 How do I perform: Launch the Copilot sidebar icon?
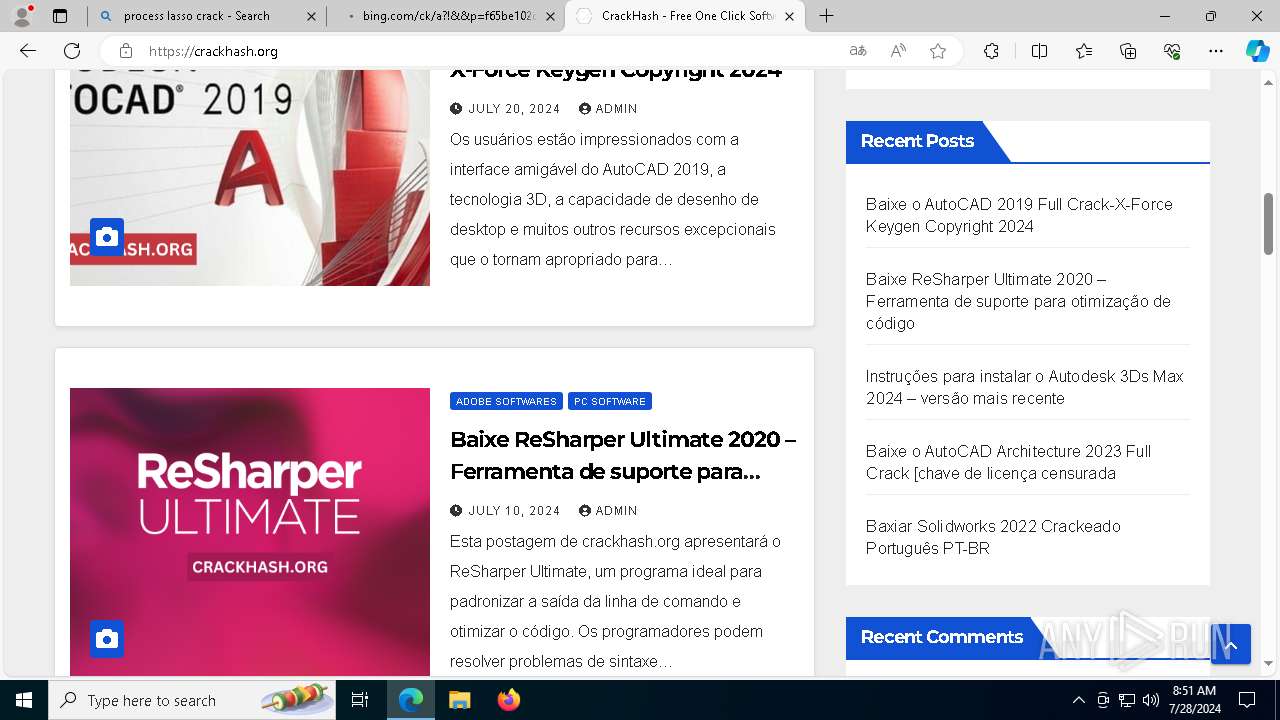pyautogui.click(x=1257, y=51)
